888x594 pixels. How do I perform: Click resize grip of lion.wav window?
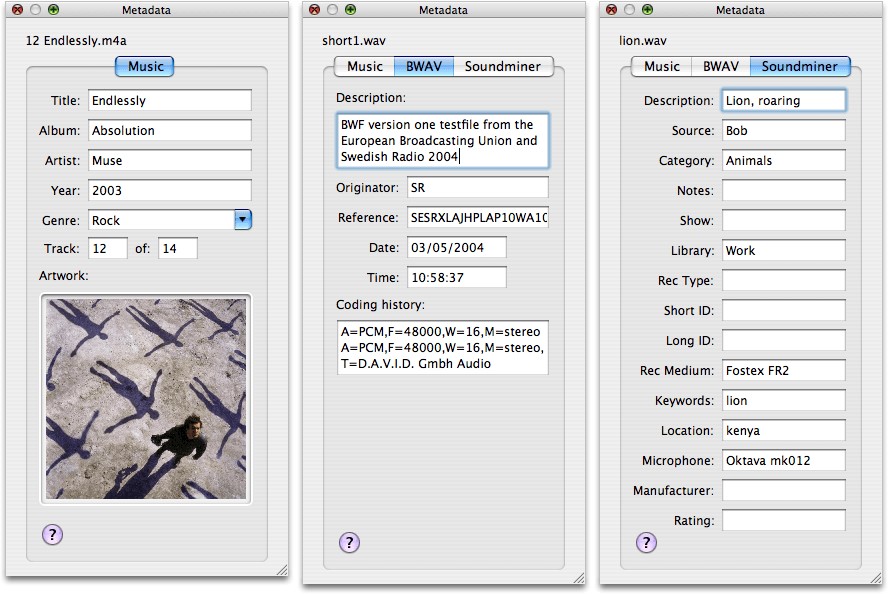(x=876, y=578)
